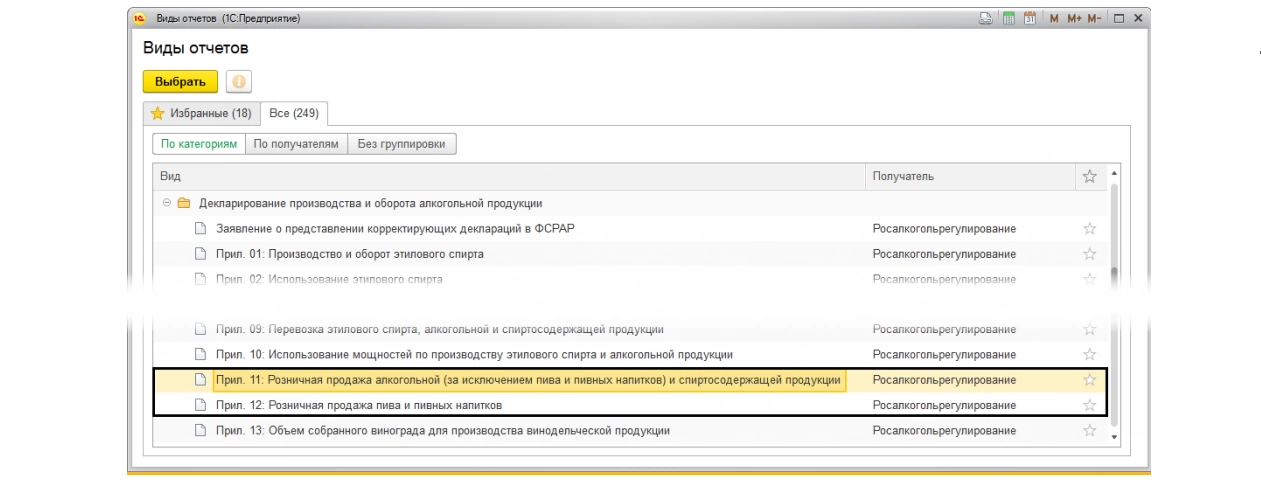Image resolution: width=1261 pixels, height=491 pixels.
Task: Click the star icon in column header
Action: (x=1090, y=176)
